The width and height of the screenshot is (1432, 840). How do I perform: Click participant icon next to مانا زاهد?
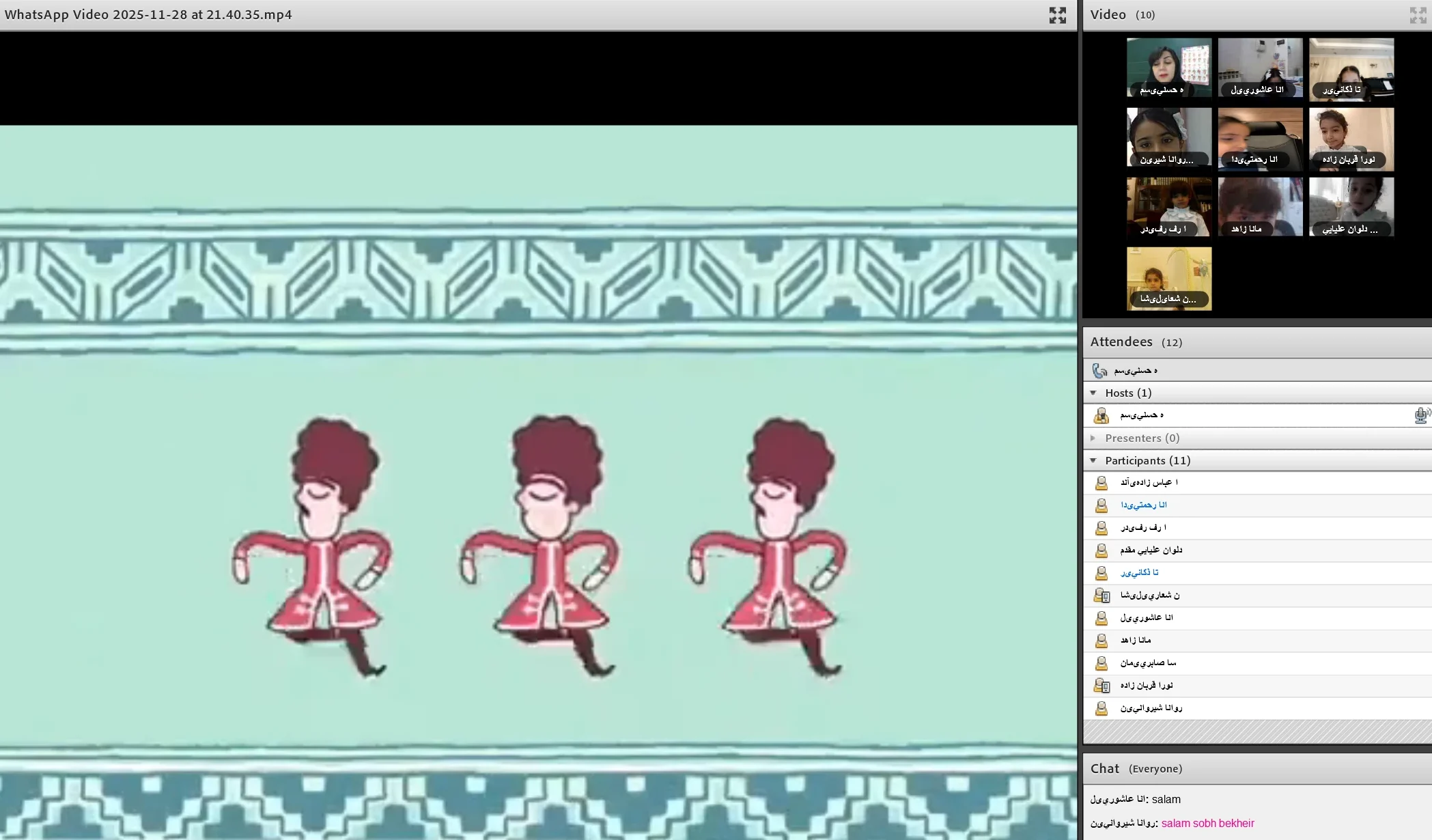point(1101,641)
